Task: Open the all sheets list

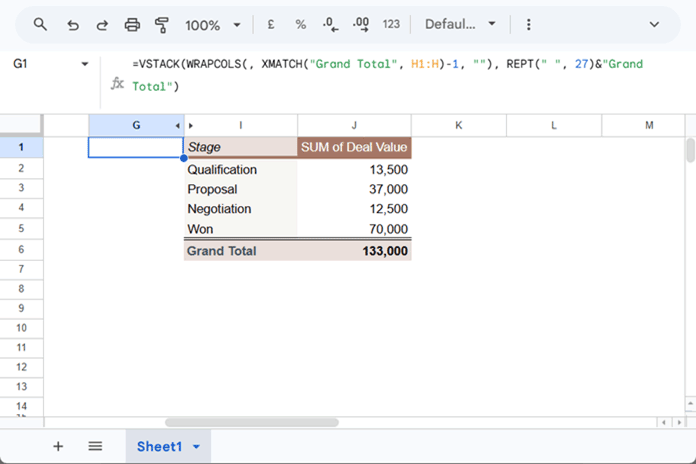Action: pyautogui.click(x=95, y=446)
